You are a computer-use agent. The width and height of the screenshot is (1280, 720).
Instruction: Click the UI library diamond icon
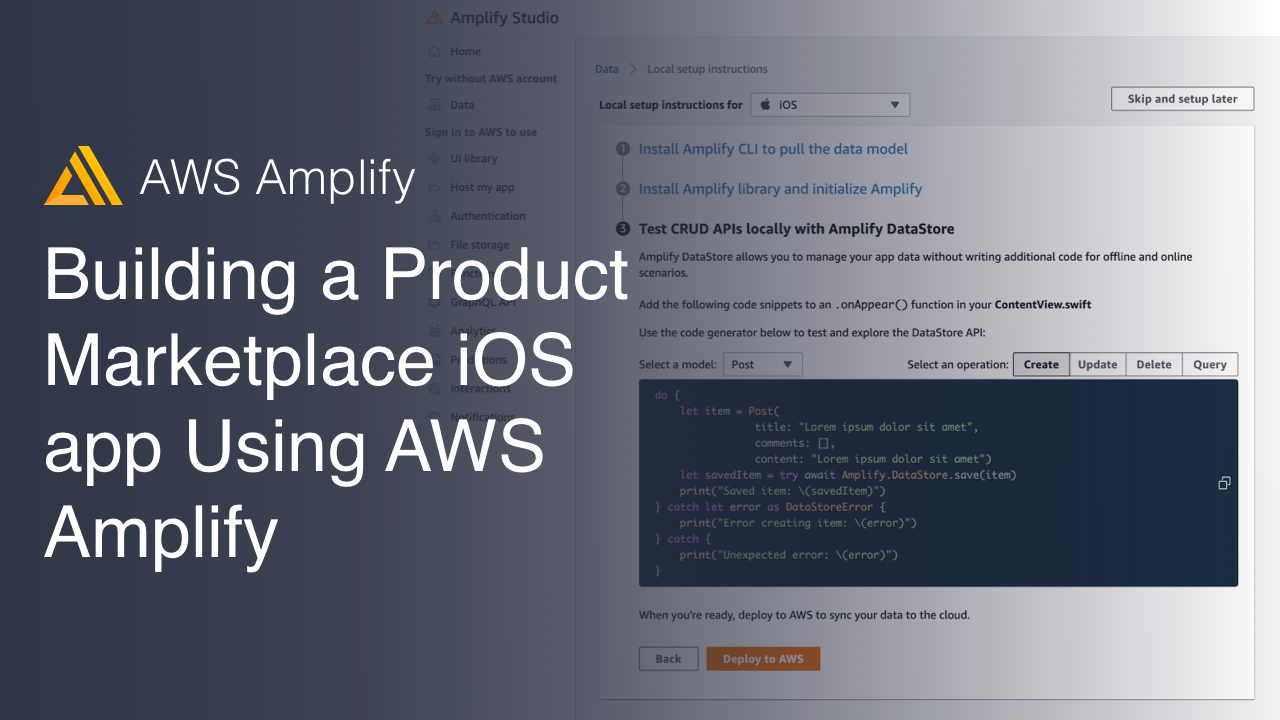click(434, 158)
